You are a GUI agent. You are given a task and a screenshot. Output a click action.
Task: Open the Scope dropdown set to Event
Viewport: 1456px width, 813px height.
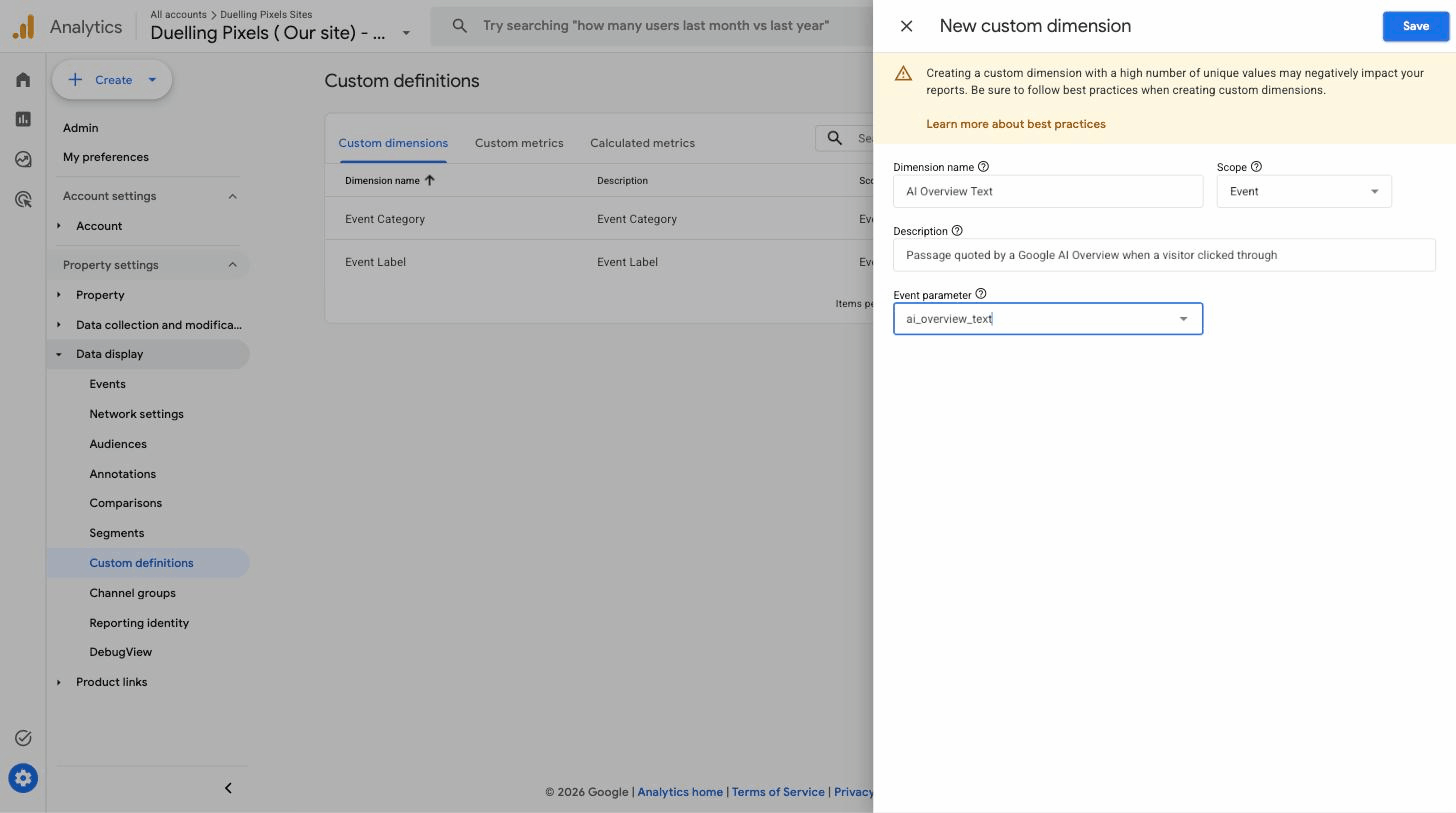1304,191
